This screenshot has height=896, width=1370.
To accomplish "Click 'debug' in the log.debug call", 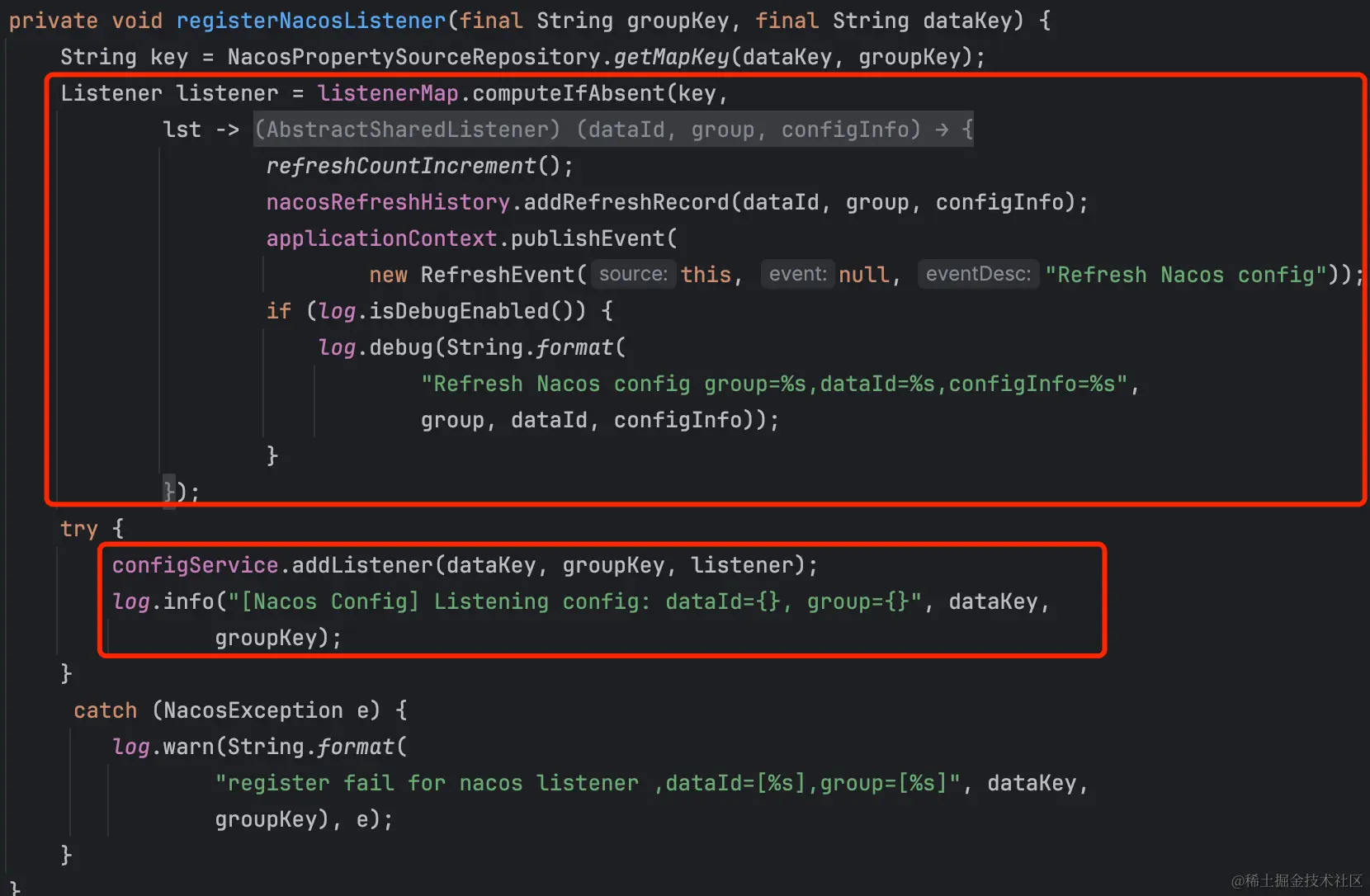I will pos(401,347).
